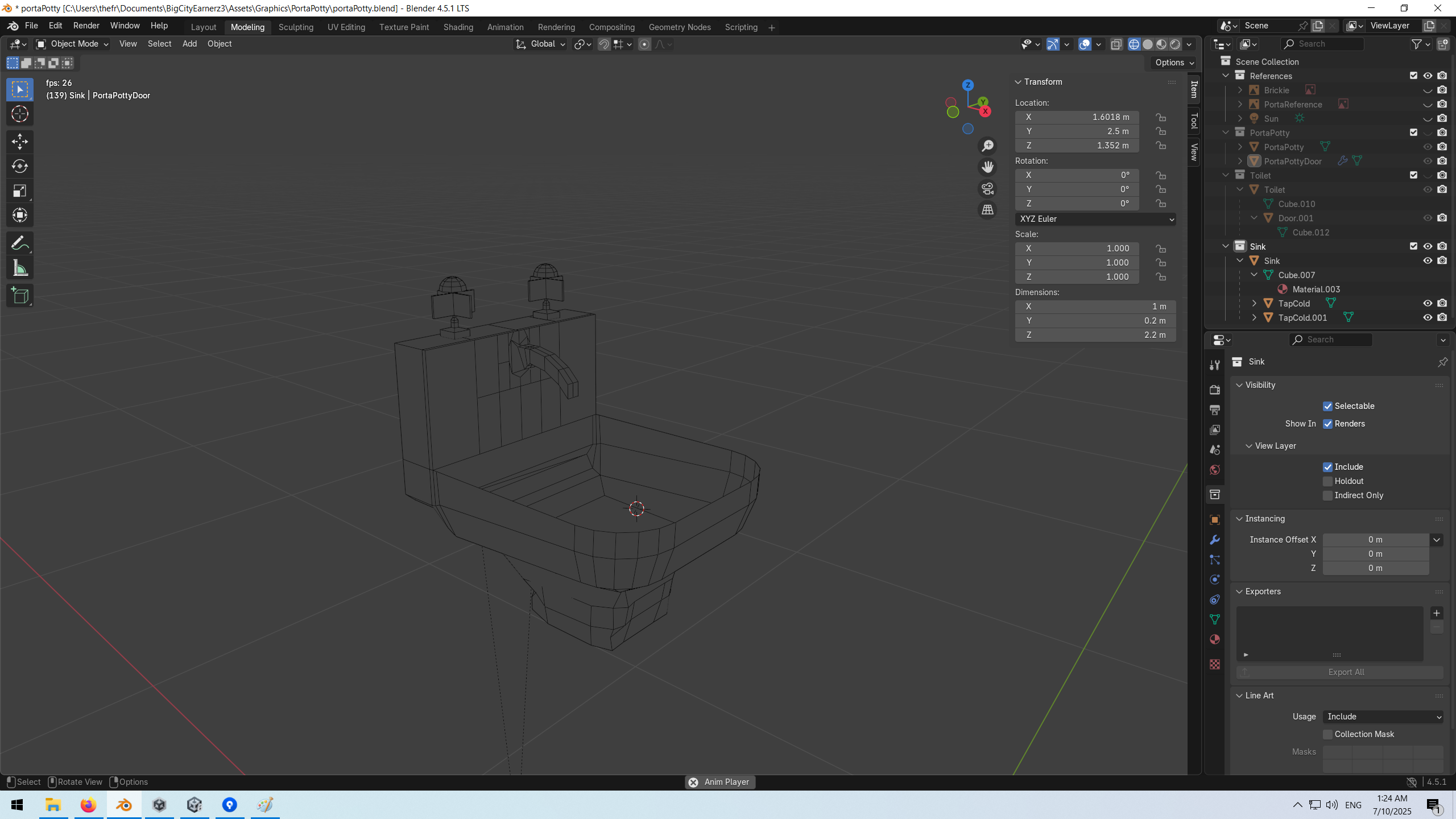The image size is (1456, 819).
Task: Expand the TapCold.001 tree item
Action: tap(1254, 318)
